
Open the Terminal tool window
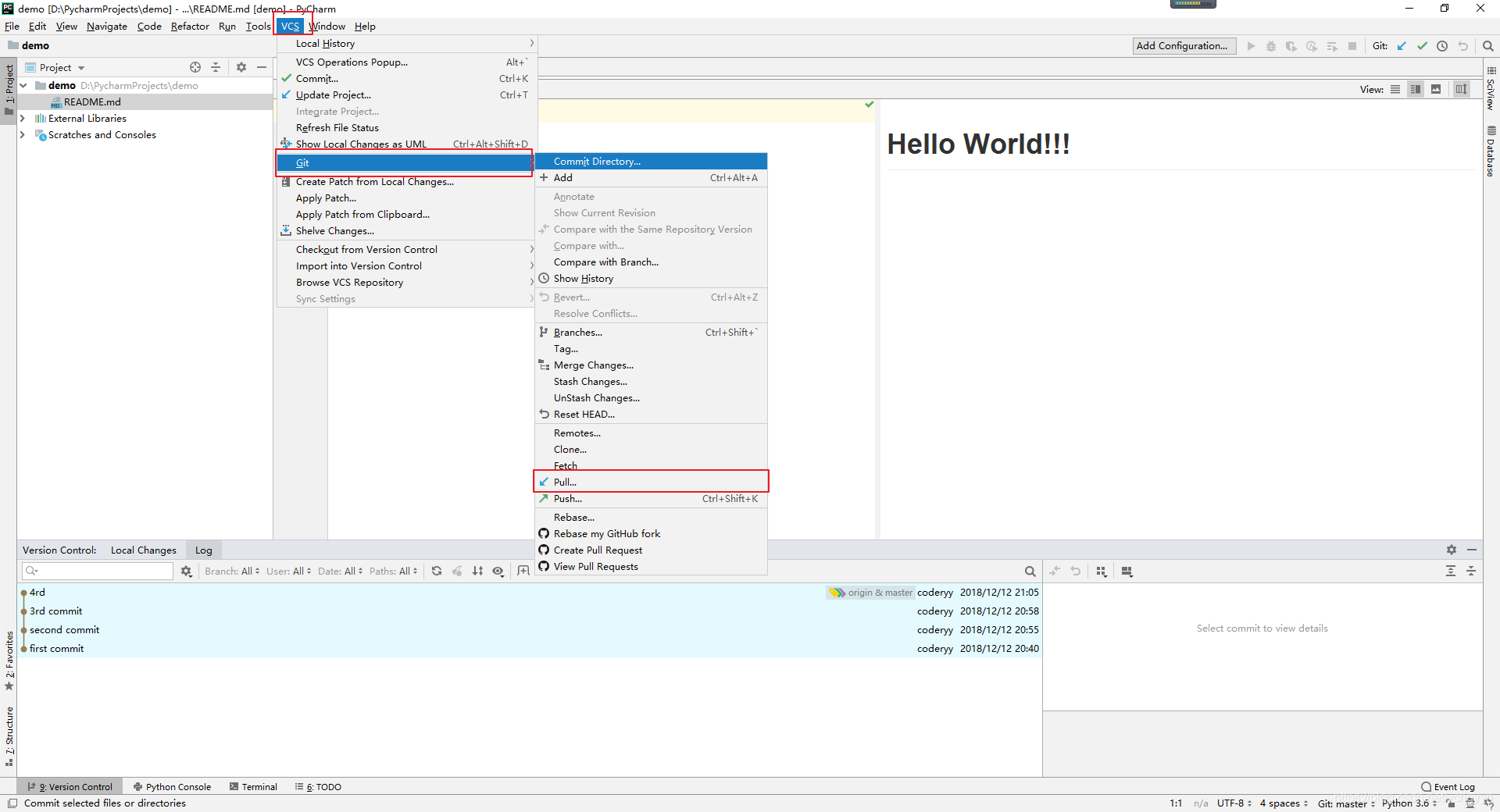click(x=253, y=787)
